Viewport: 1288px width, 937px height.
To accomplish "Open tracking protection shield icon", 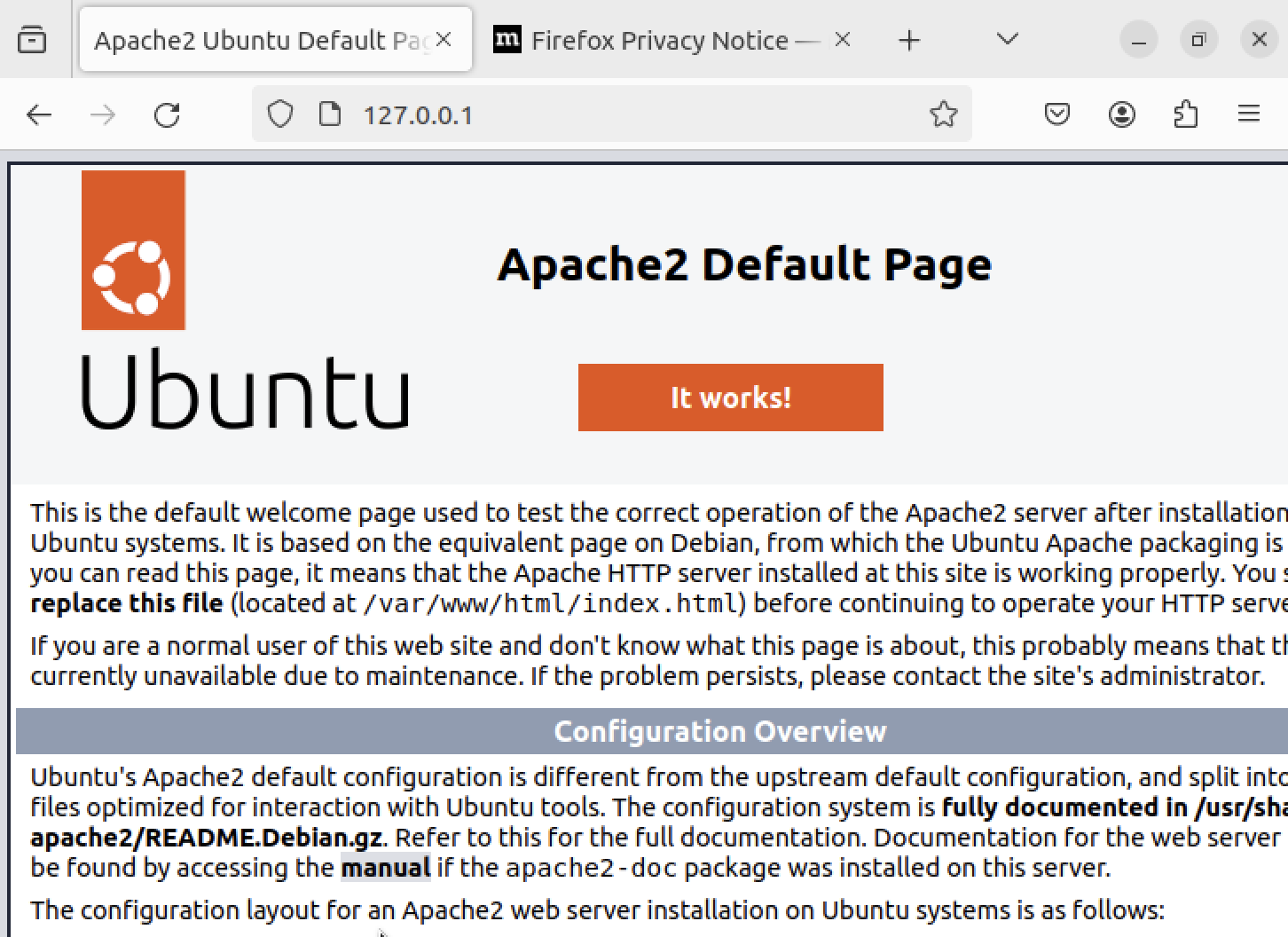I will coord(280,114).
